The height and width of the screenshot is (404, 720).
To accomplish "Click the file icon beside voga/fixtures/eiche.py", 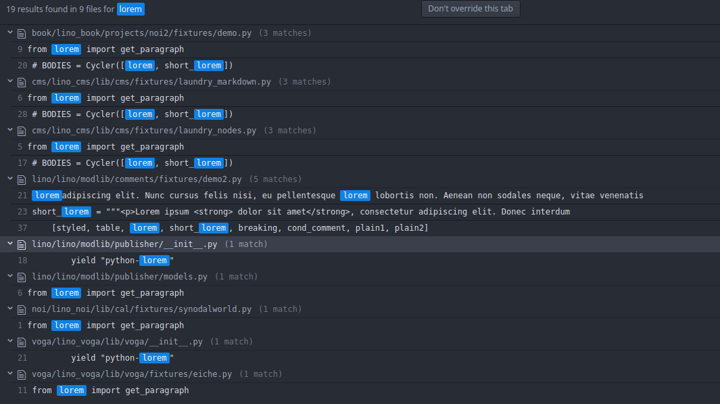I will [x=21, y=375].
